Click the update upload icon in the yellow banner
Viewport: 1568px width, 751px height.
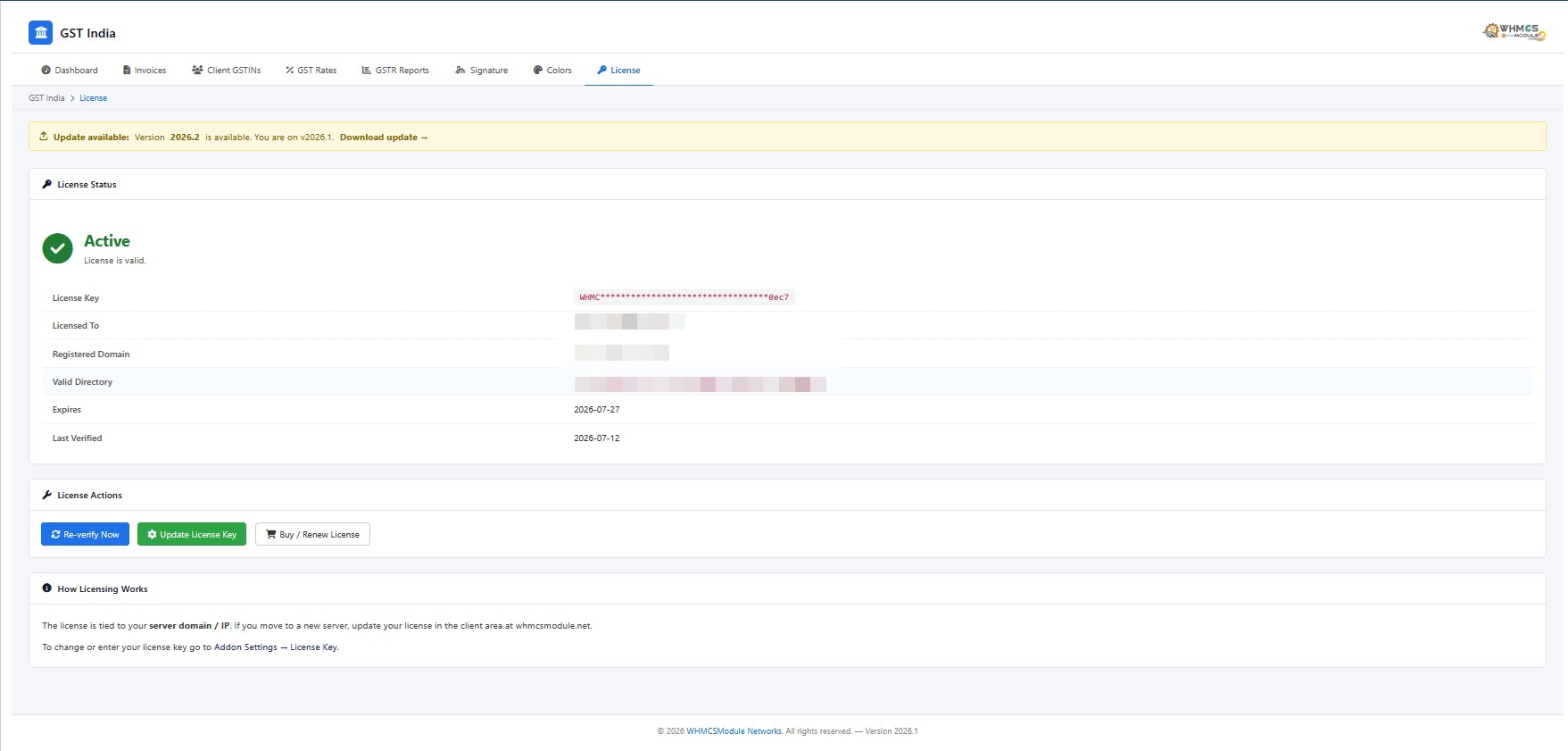pos(44,137)
